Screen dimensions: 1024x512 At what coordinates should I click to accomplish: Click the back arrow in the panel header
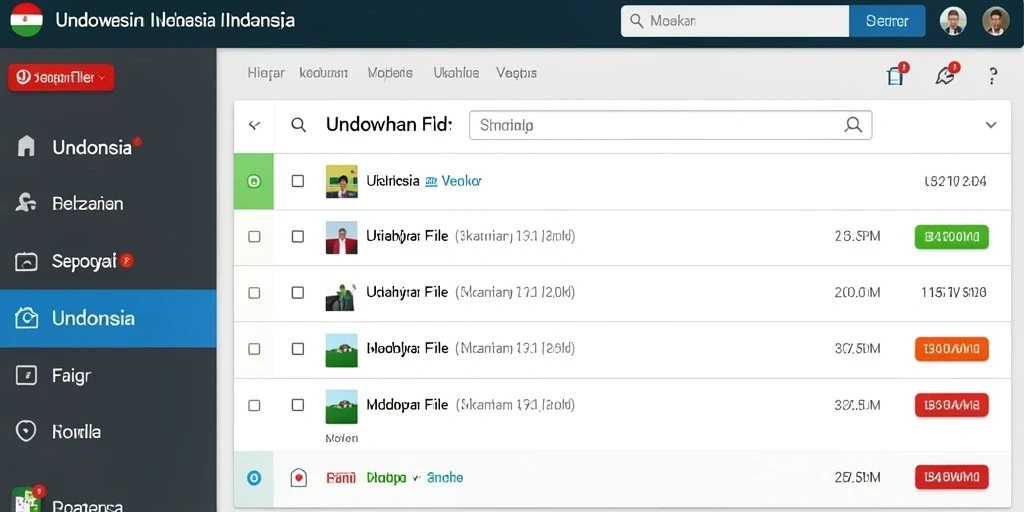255,125
